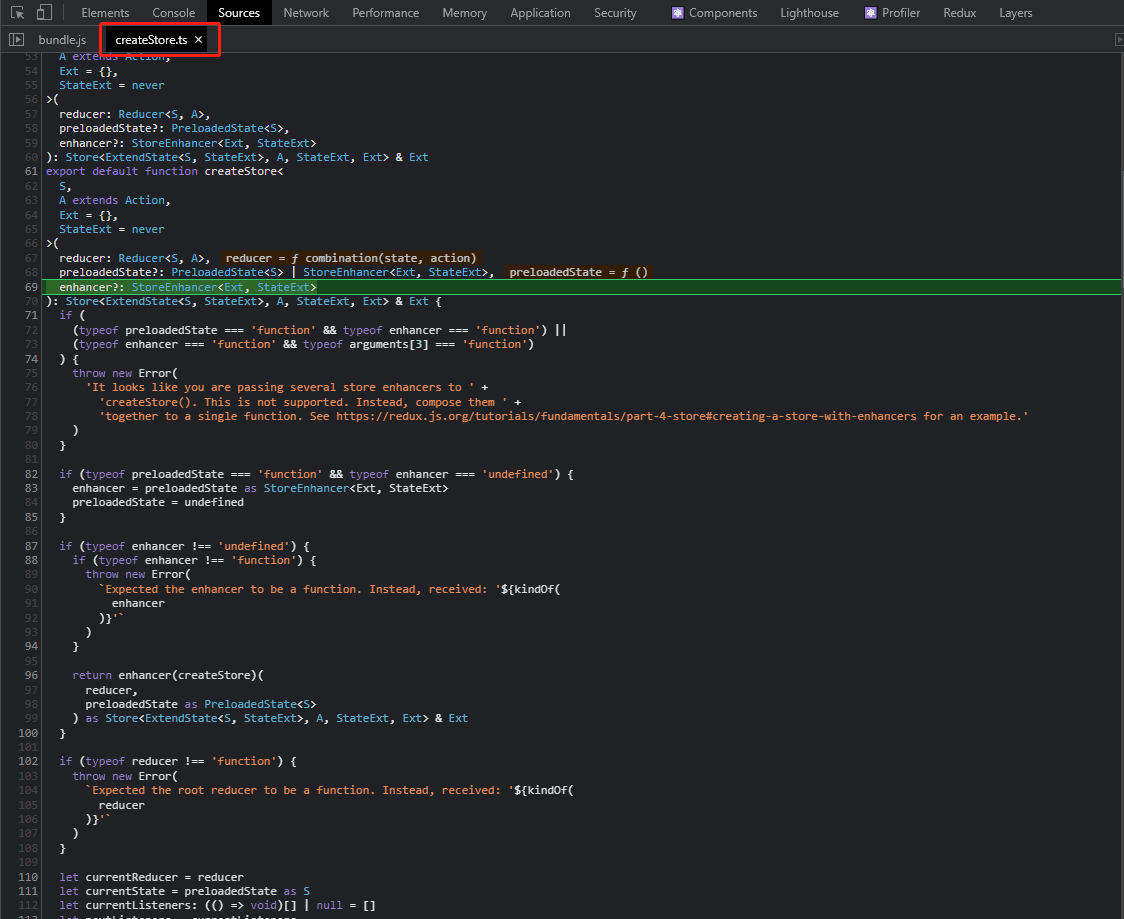Switch to the Lighthouse tab
The height and width of the screenshot is (919, 1124).
[809, 13]
